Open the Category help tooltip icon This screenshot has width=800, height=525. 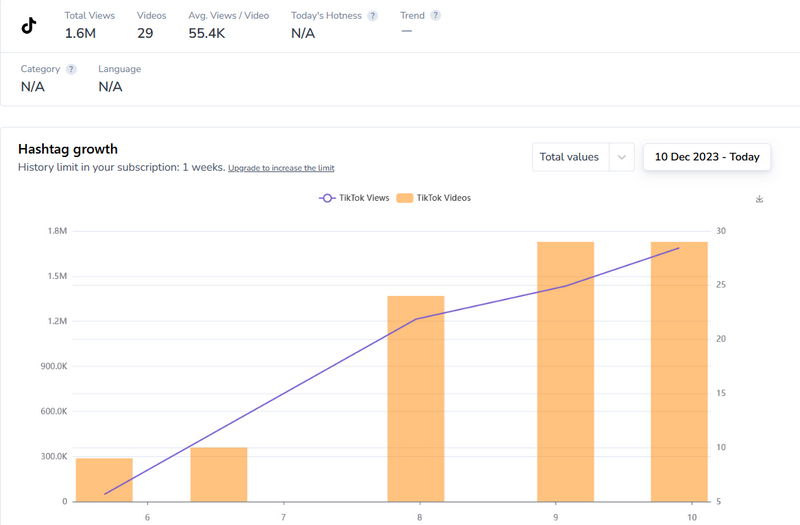pos(71,70)
